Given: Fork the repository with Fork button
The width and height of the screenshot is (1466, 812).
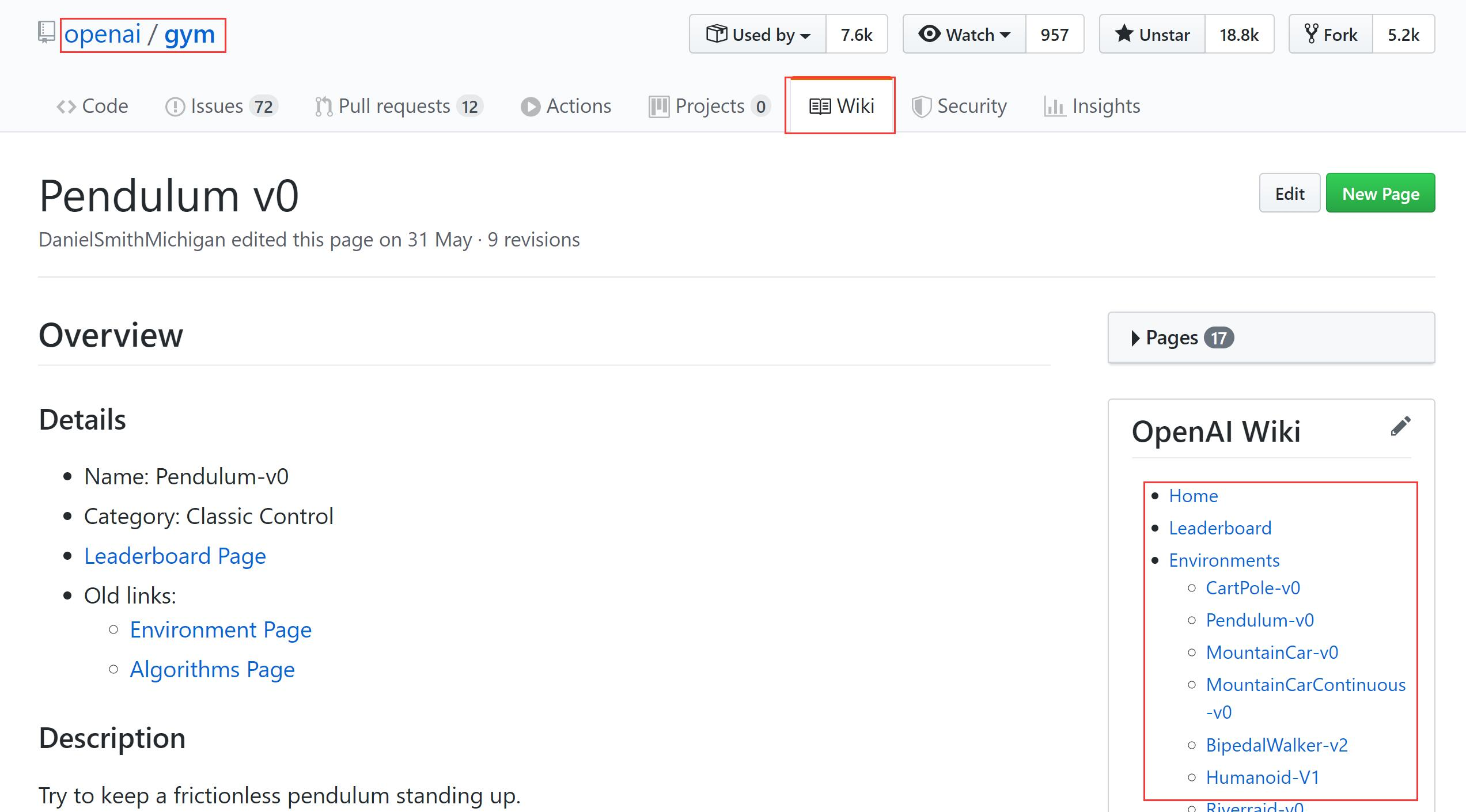Looking at the screenshot, I should (x=1331, y=35).
